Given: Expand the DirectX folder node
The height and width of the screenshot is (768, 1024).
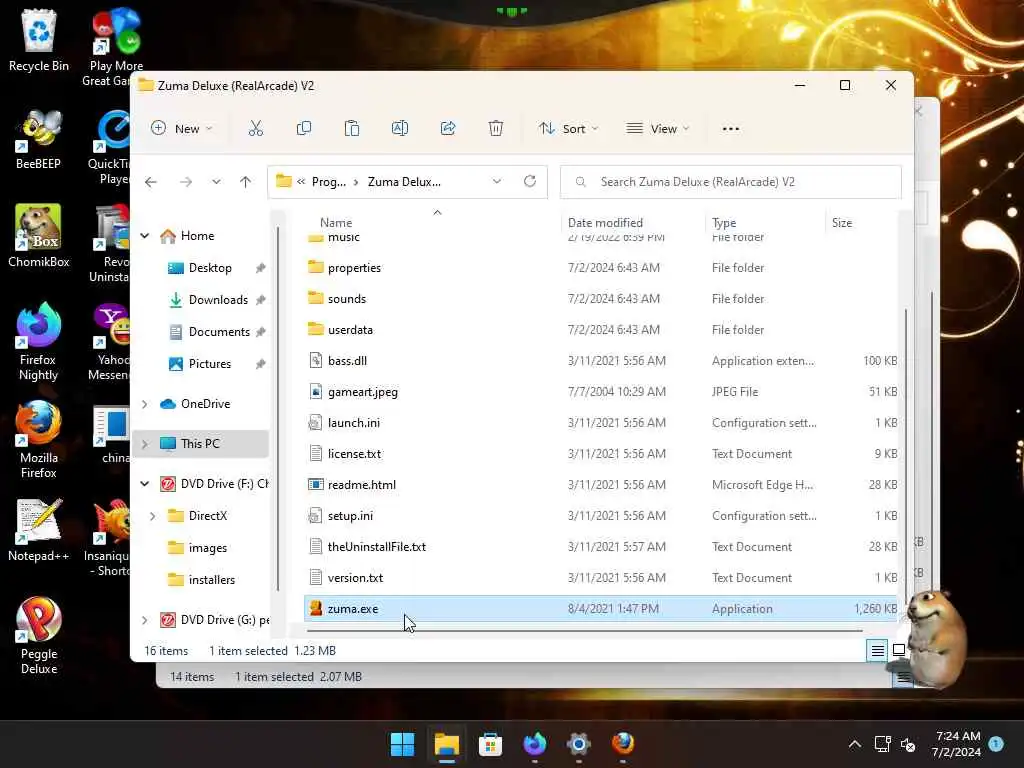Looking at the screenshot, I should [x=153, y=516].
